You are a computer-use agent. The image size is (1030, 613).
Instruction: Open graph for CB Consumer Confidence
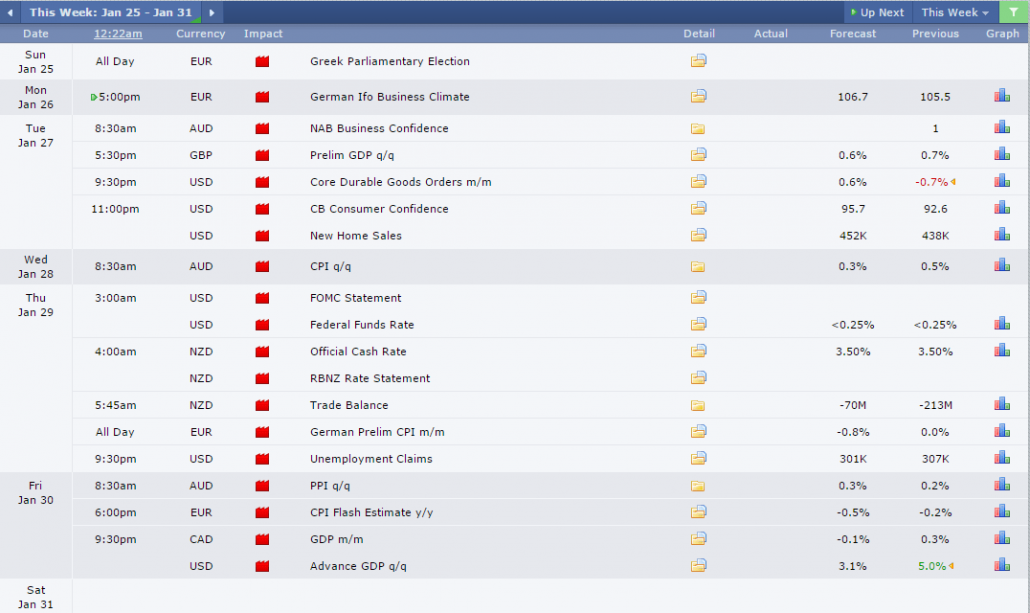[1001, 208]
